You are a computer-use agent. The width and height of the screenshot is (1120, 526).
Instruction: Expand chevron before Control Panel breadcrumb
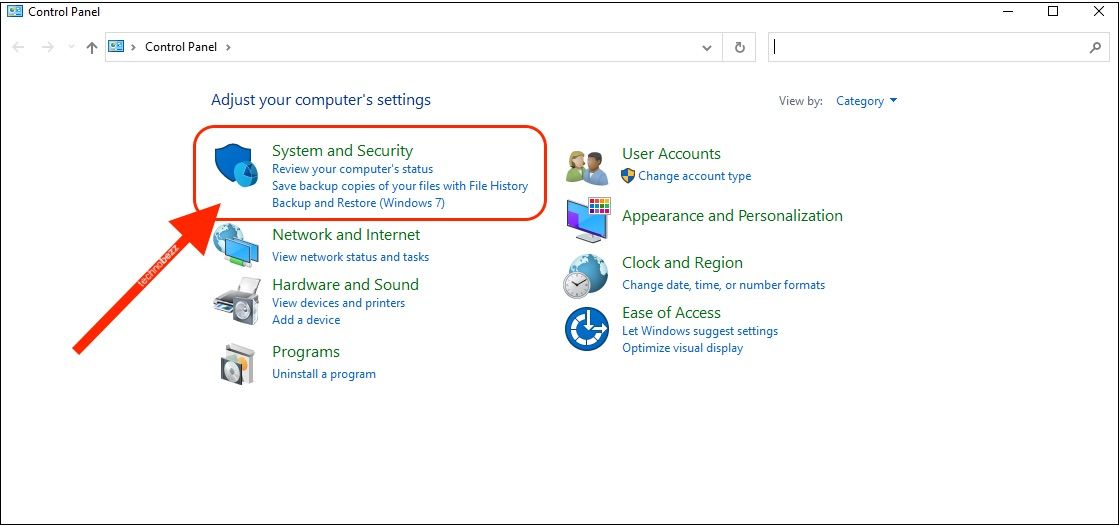coord(134,47)
